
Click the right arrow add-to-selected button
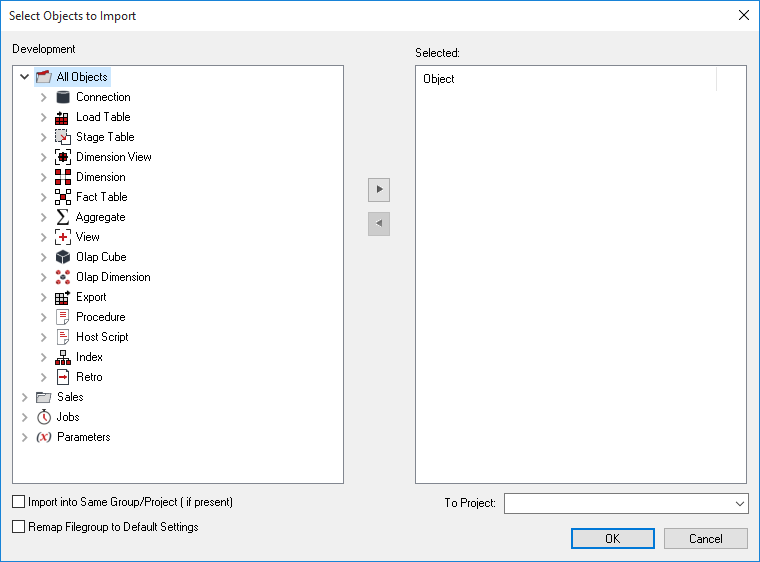(x=379, y=189)
